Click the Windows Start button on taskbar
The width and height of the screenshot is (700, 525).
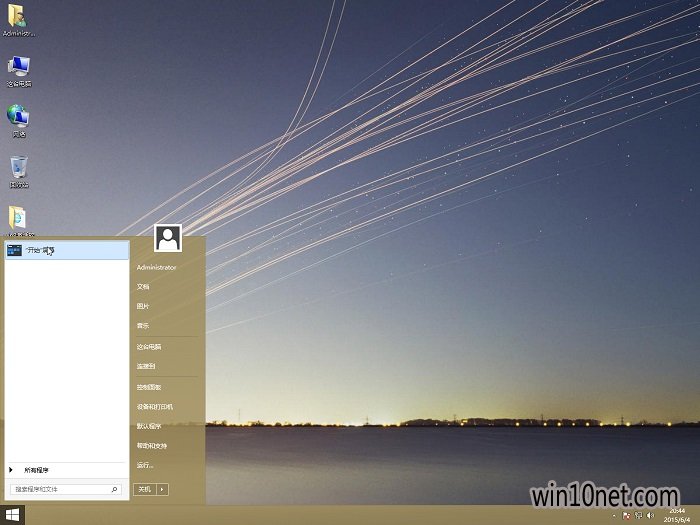coord(12,515)
